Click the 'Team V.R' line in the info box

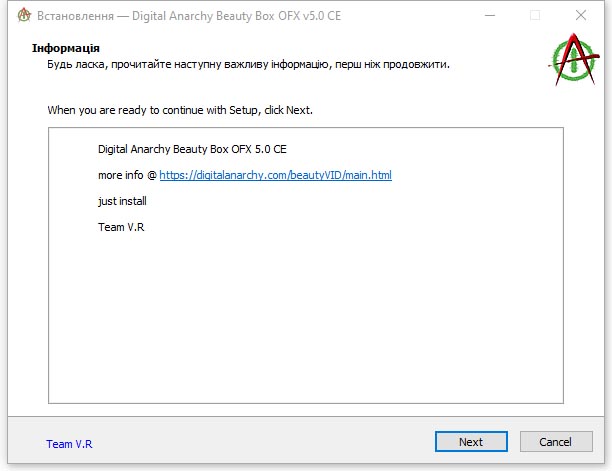pyautogui.click(x=121, y=227)
